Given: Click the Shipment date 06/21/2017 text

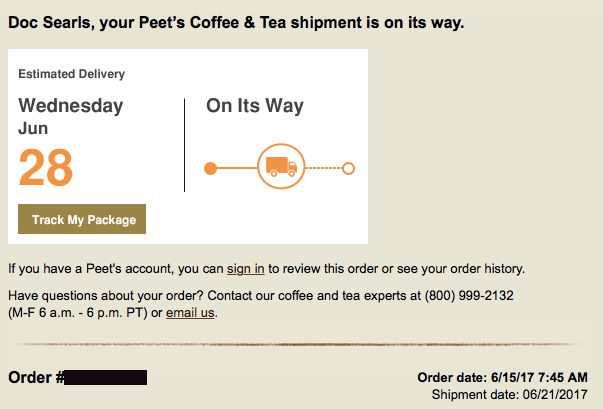Looking at the screenshot, I should tap(509, 395).
